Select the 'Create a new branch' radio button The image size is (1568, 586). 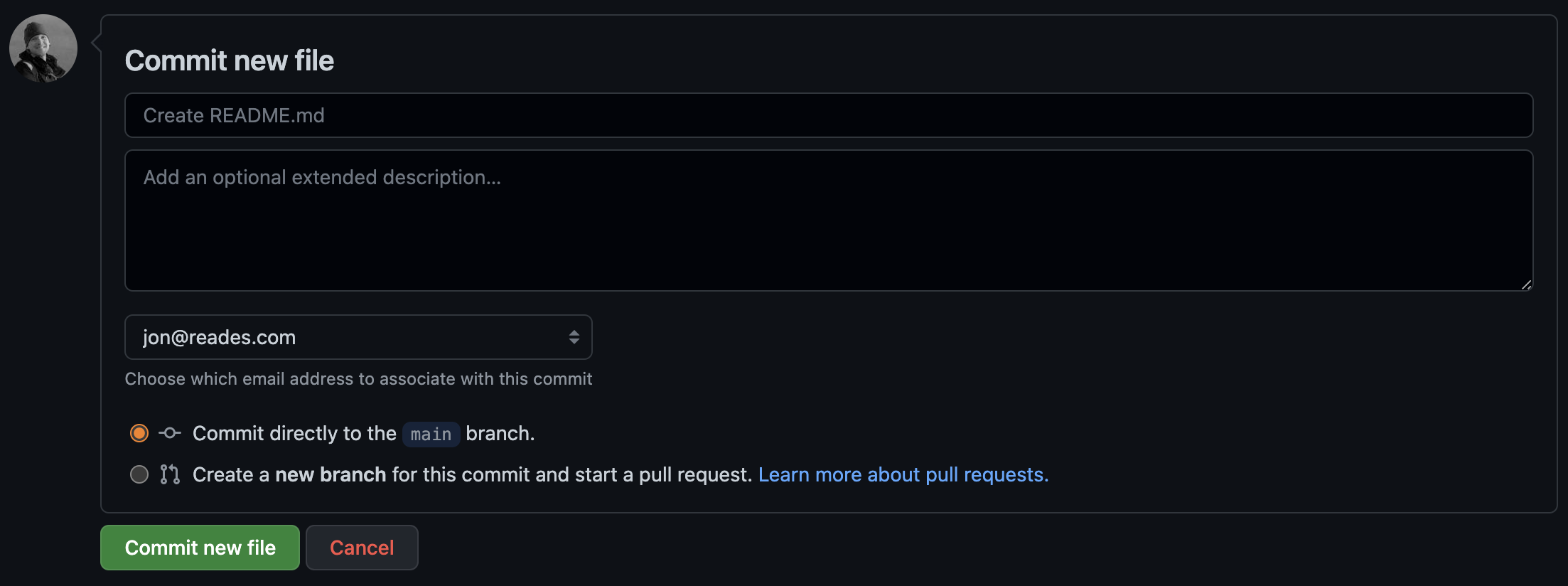click(x=139, y=474)
